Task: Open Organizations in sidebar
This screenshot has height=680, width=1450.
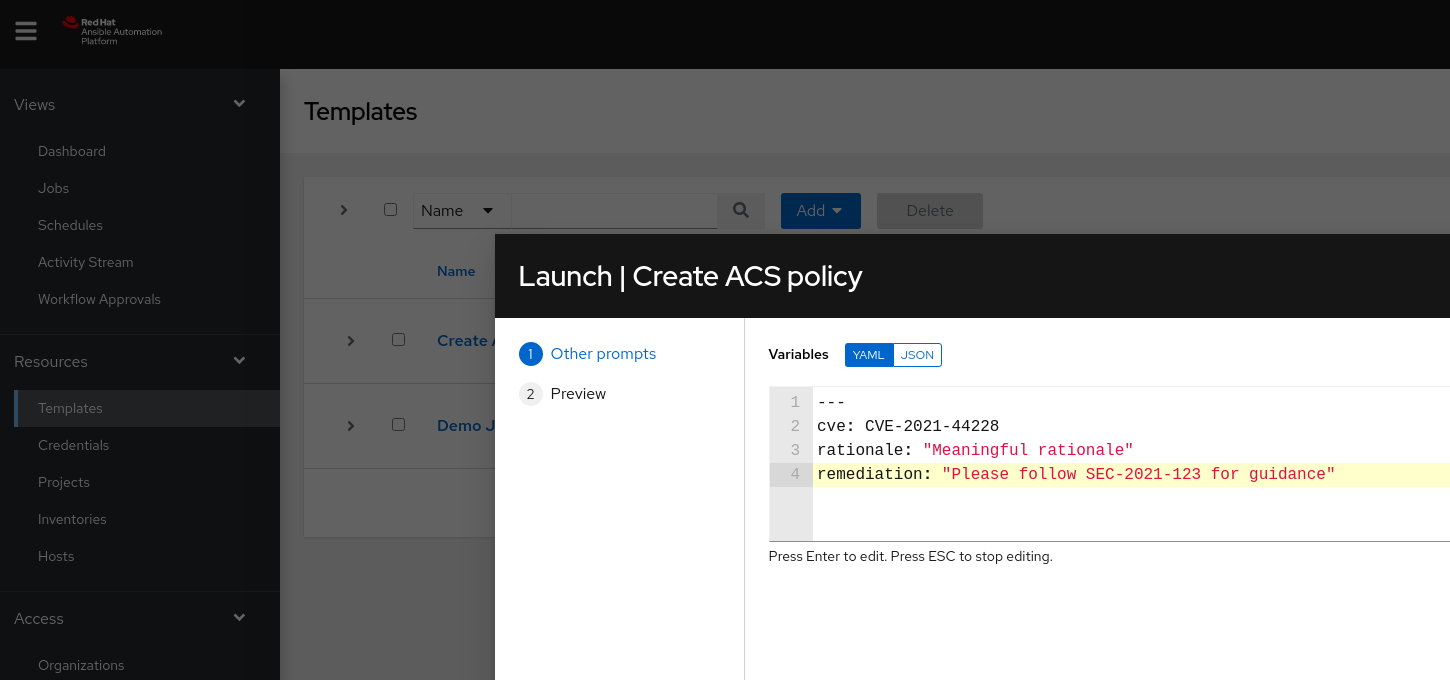Action: tap(81, 665)
